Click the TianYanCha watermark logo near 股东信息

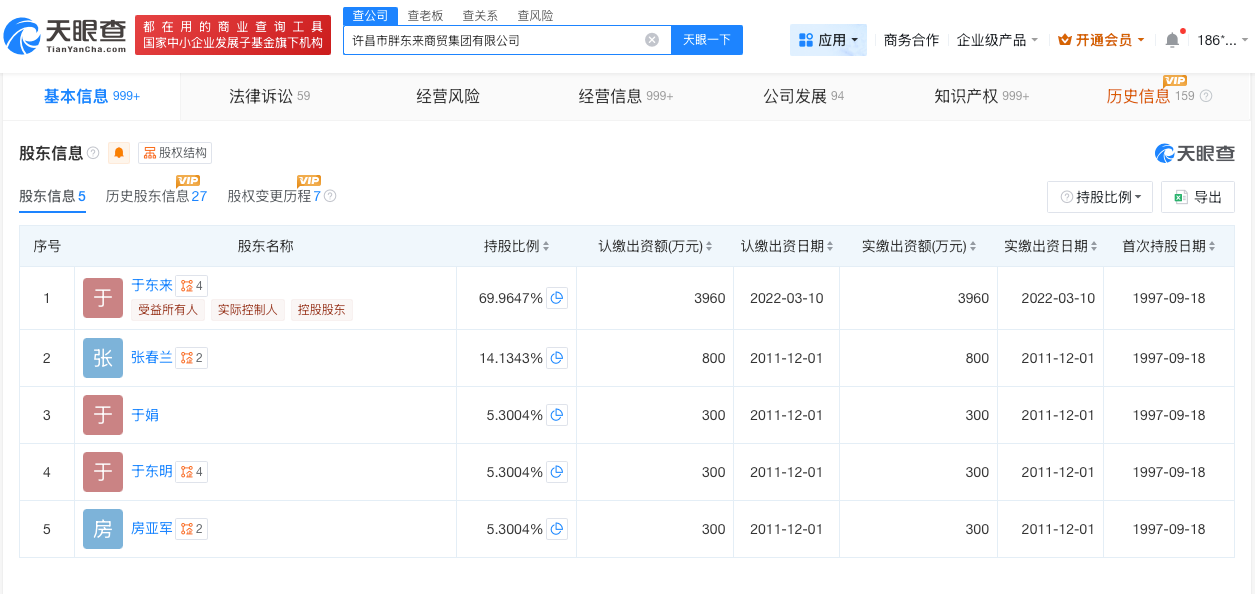(x=1193, y=152)
